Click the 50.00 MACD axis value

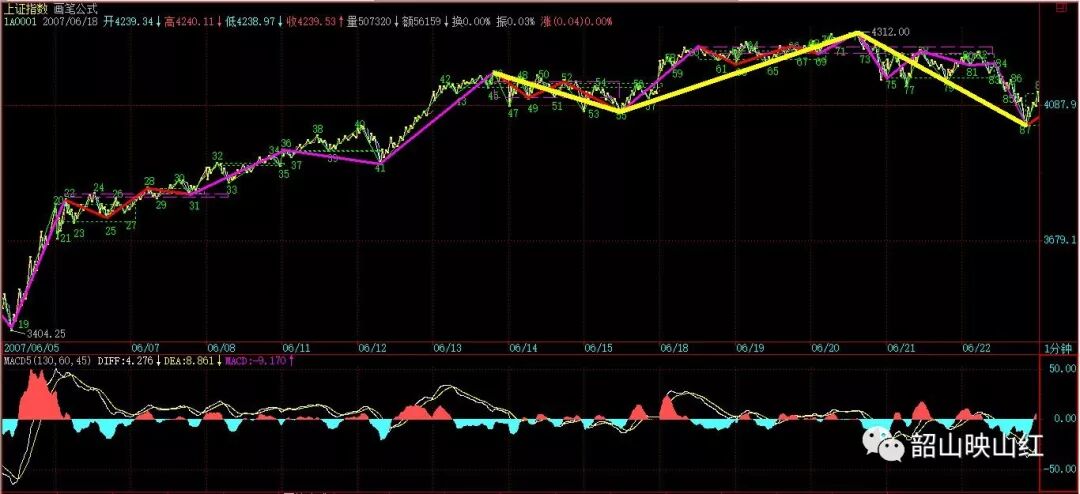[x=1064, y=369]
